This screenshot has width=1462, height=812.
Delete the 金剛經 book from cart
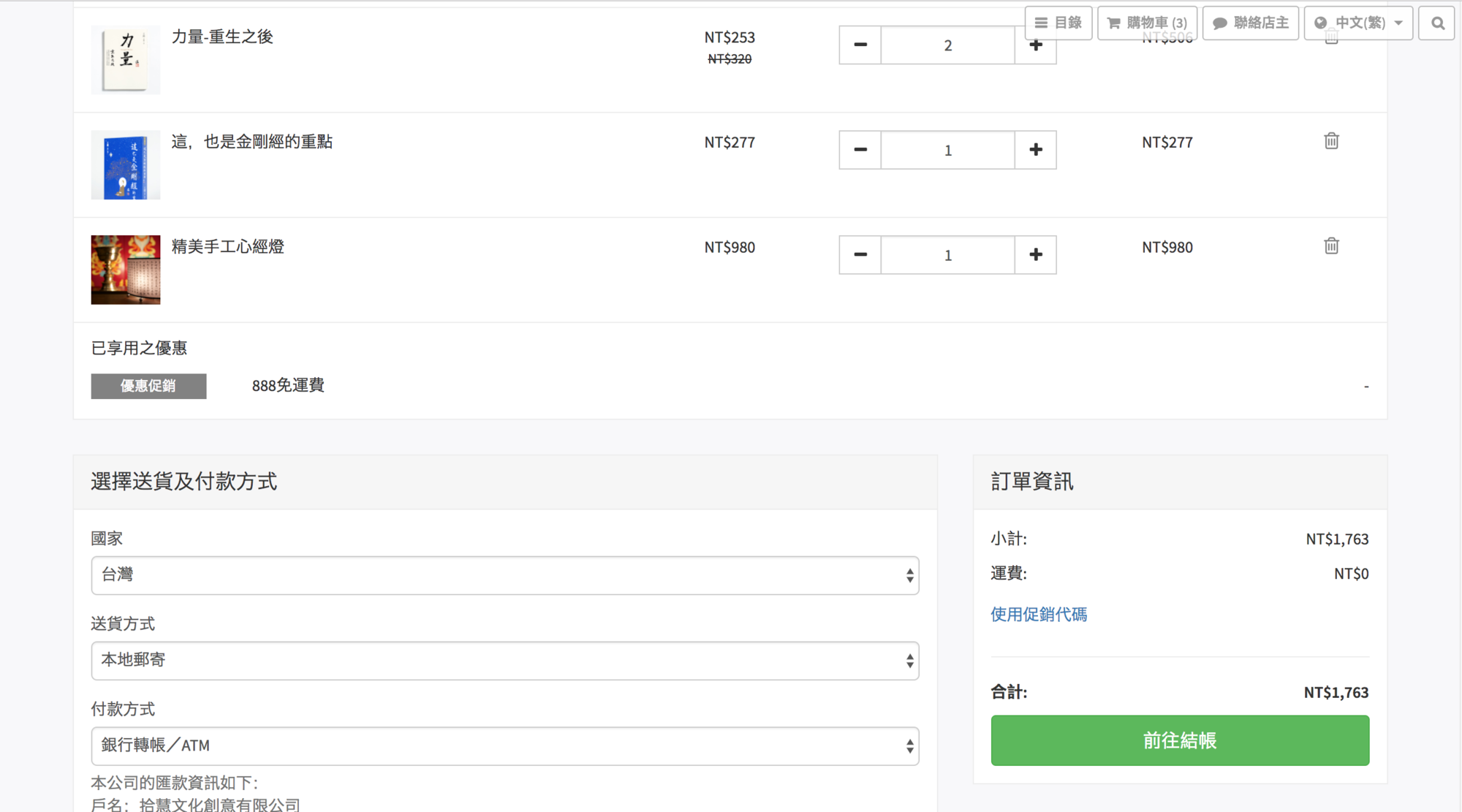tap(1331, 141)
